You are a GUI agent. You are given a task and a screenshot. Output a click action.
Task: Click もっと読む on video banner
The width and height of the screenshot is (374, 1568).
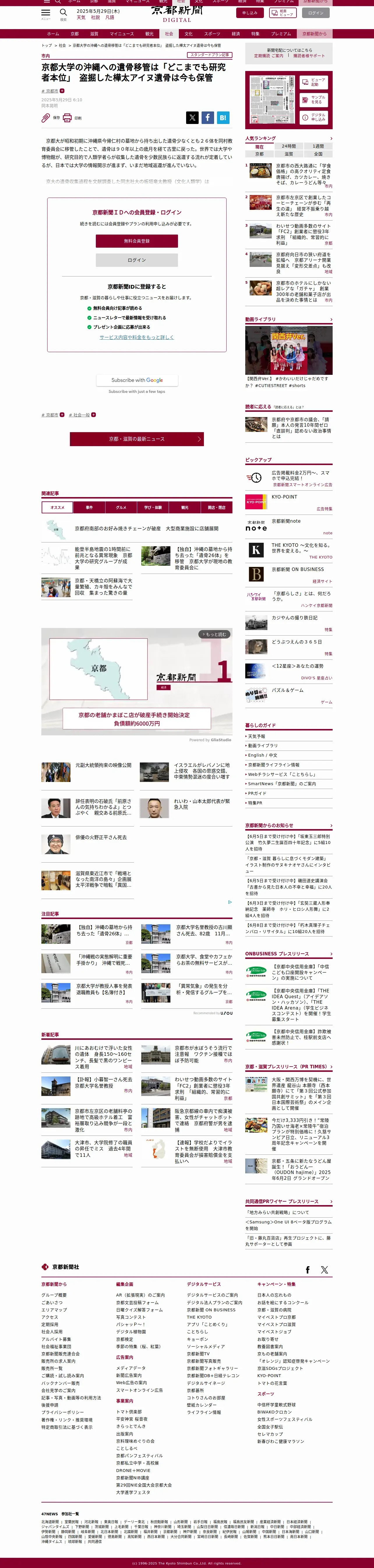point(214,634)
